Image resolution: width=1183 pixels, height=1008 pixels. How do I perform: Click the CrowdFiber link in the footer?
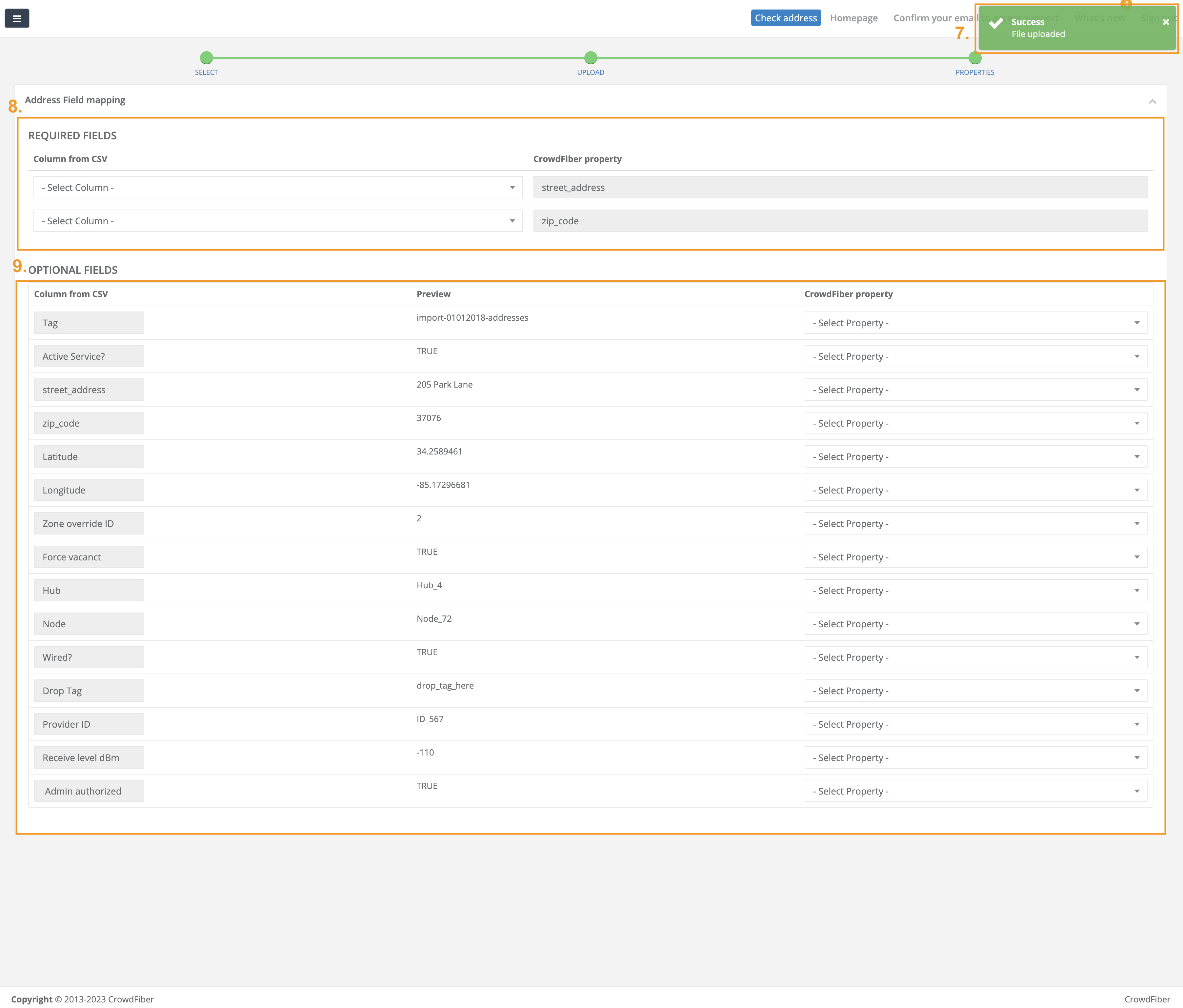(1147, 999)
